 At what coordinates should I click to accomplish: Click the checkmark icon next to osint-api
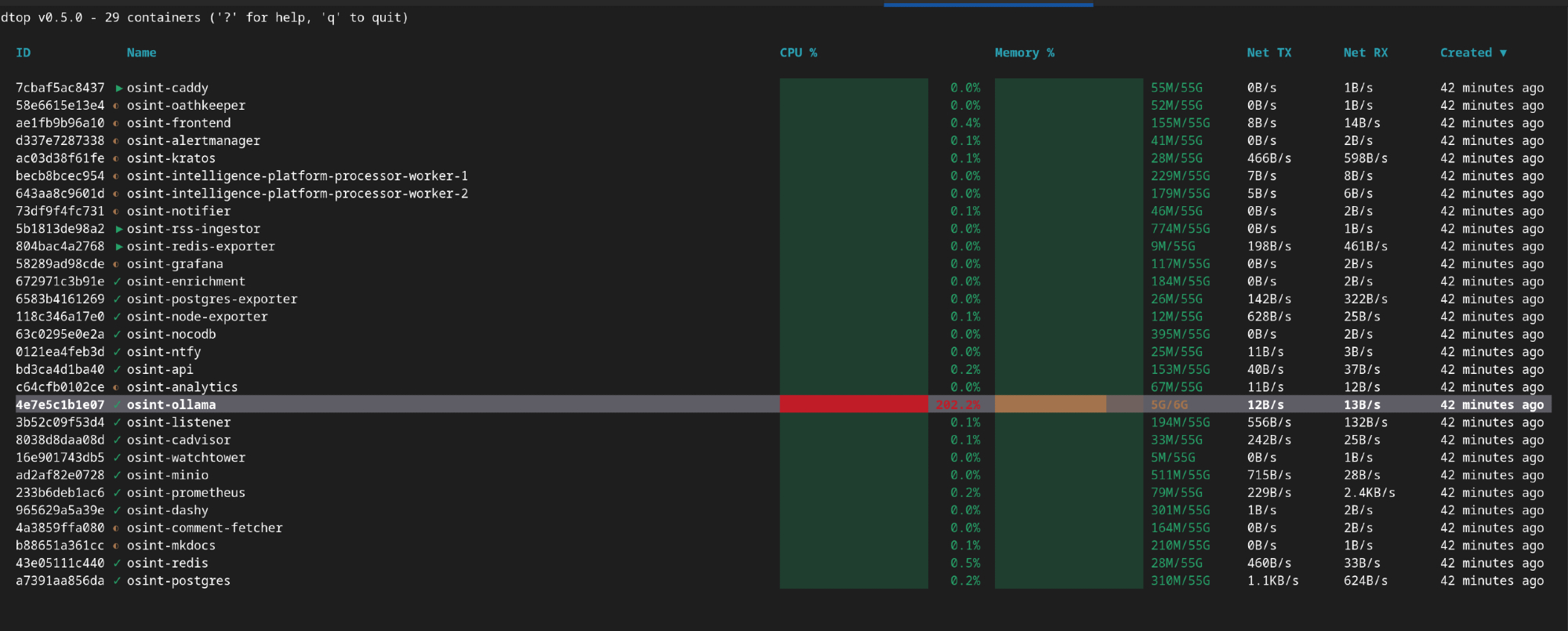pyautogui.click(x=117, y=370)
